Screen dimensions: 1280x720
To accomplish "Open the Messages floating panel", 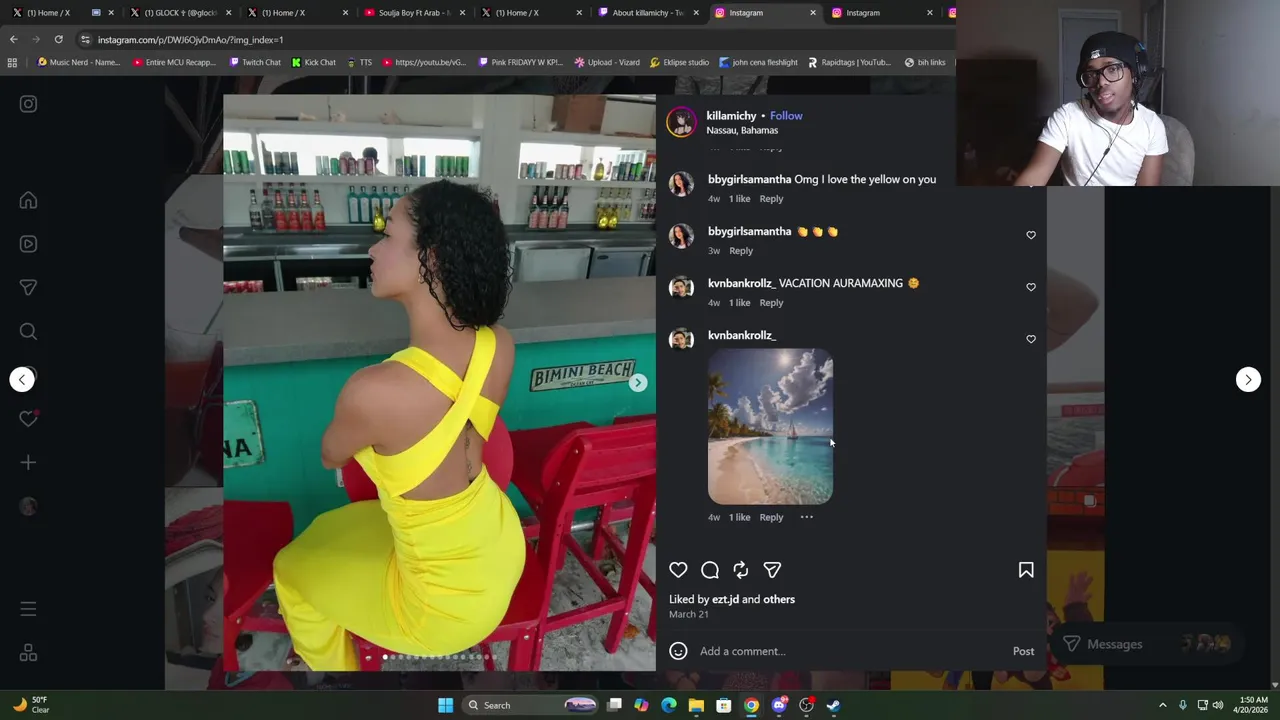I will click(x=1146, y=644).
